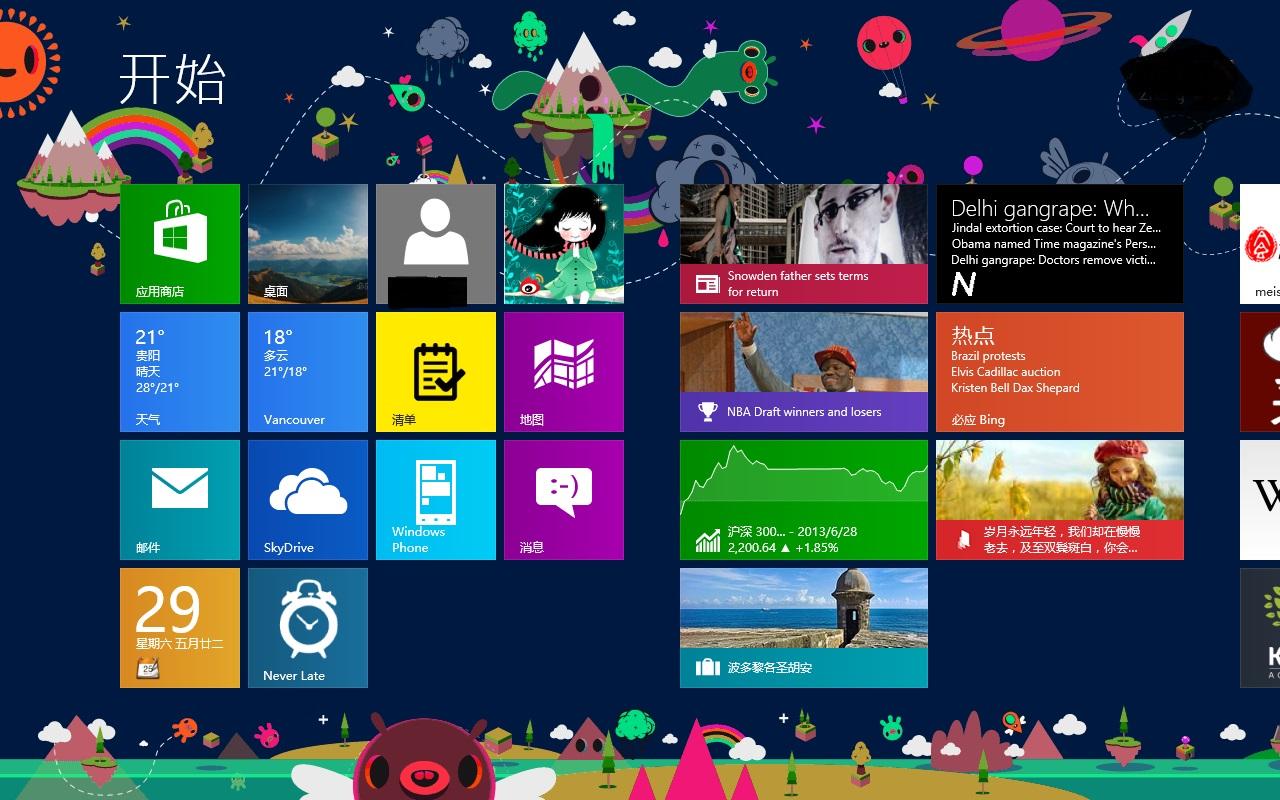
Task: Open the SkyDrive tile
Action: pos(308,500)
